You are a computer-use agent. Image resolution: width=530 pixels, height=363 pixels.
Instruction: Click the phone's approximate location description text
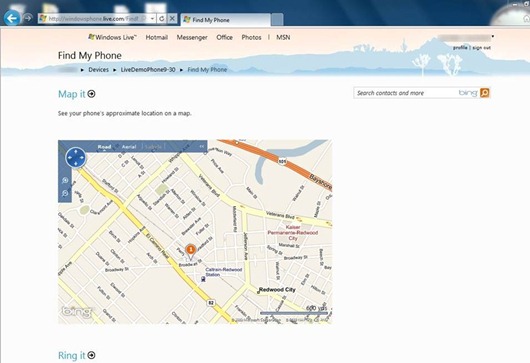125,114
